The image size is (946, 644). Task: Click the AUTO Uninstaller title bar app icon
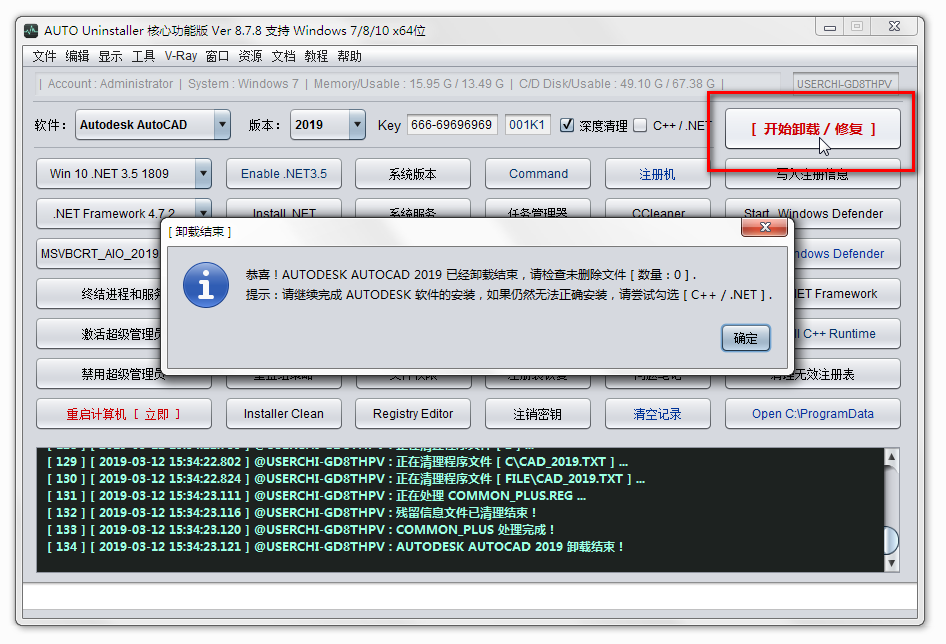(x=31, y=30)
